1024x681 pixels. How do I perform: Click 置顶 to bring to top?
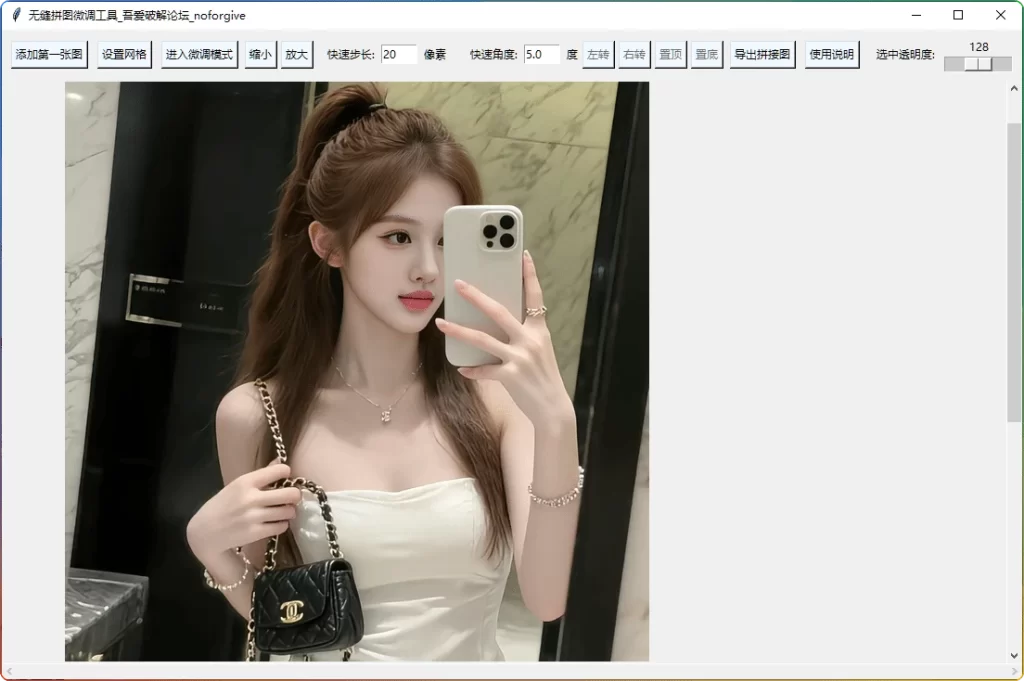670,55
